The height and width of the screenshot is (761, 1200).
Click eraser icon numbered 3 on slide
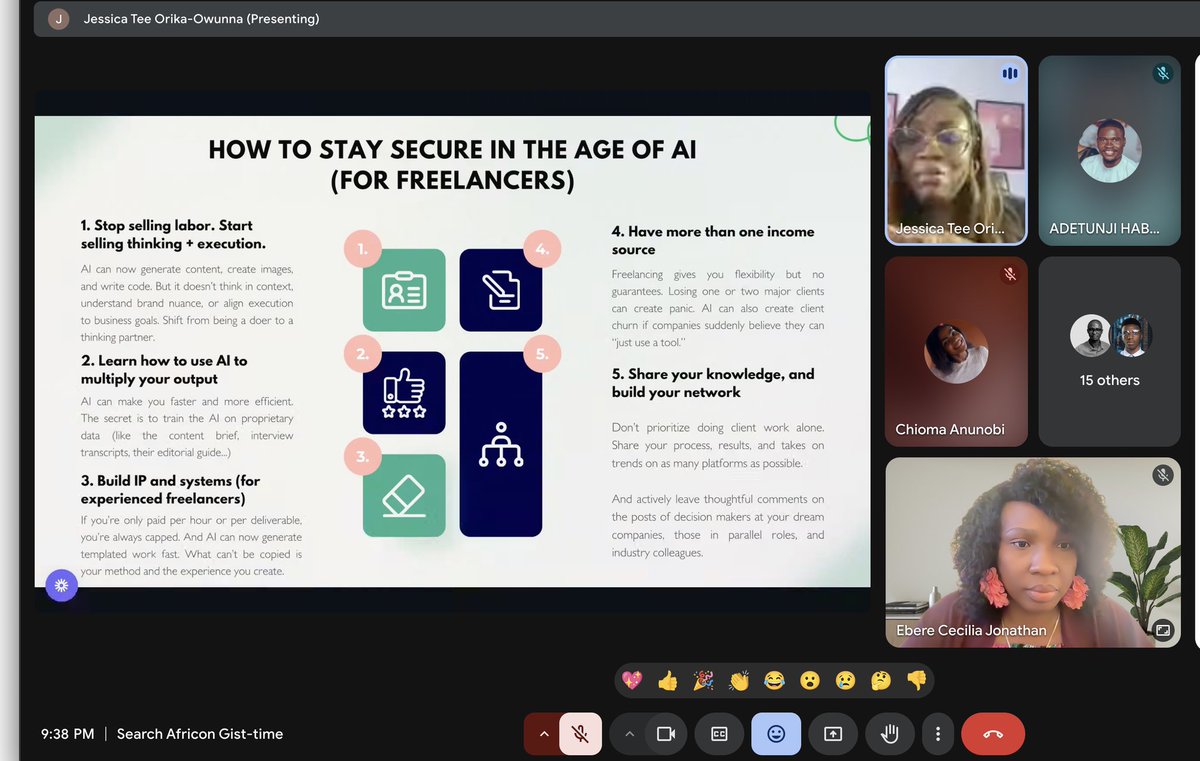click(x=404, y=496)
